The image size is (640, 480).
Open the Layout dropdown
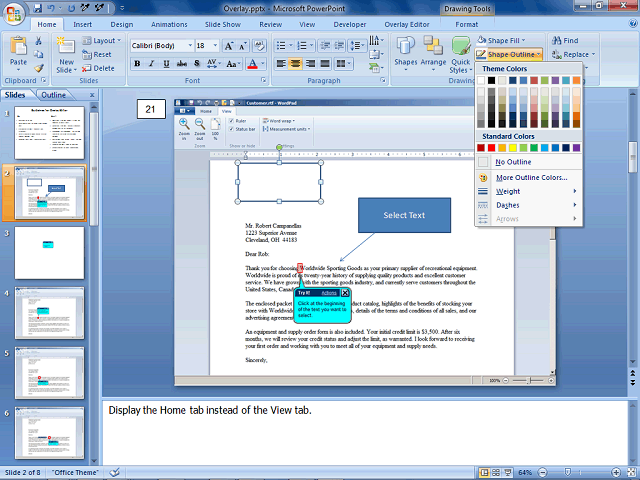(102, 40)
